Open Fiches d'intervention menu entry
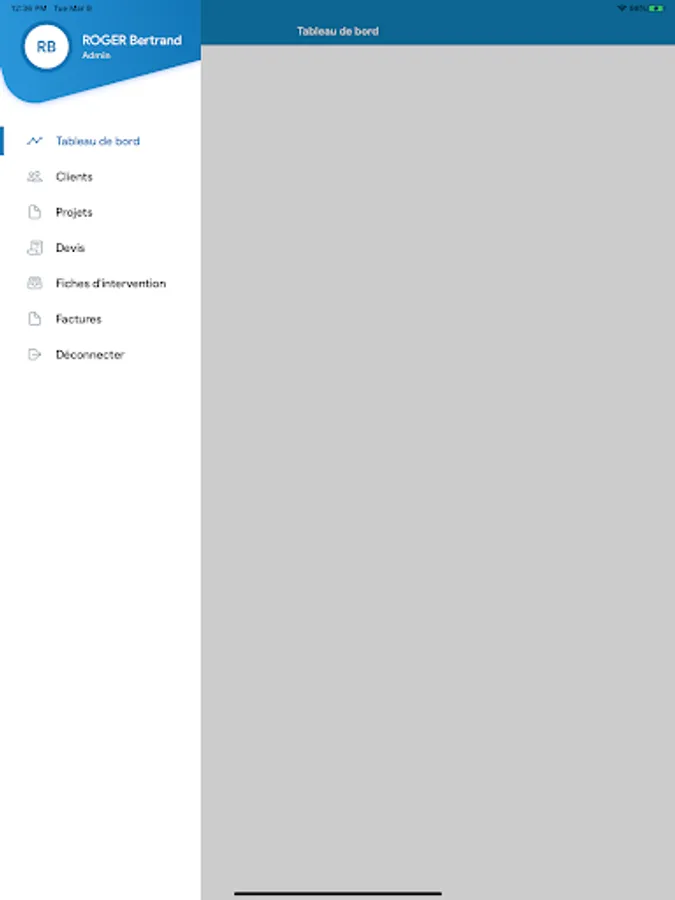Viewport: 675px width, 900px height. 100,283
